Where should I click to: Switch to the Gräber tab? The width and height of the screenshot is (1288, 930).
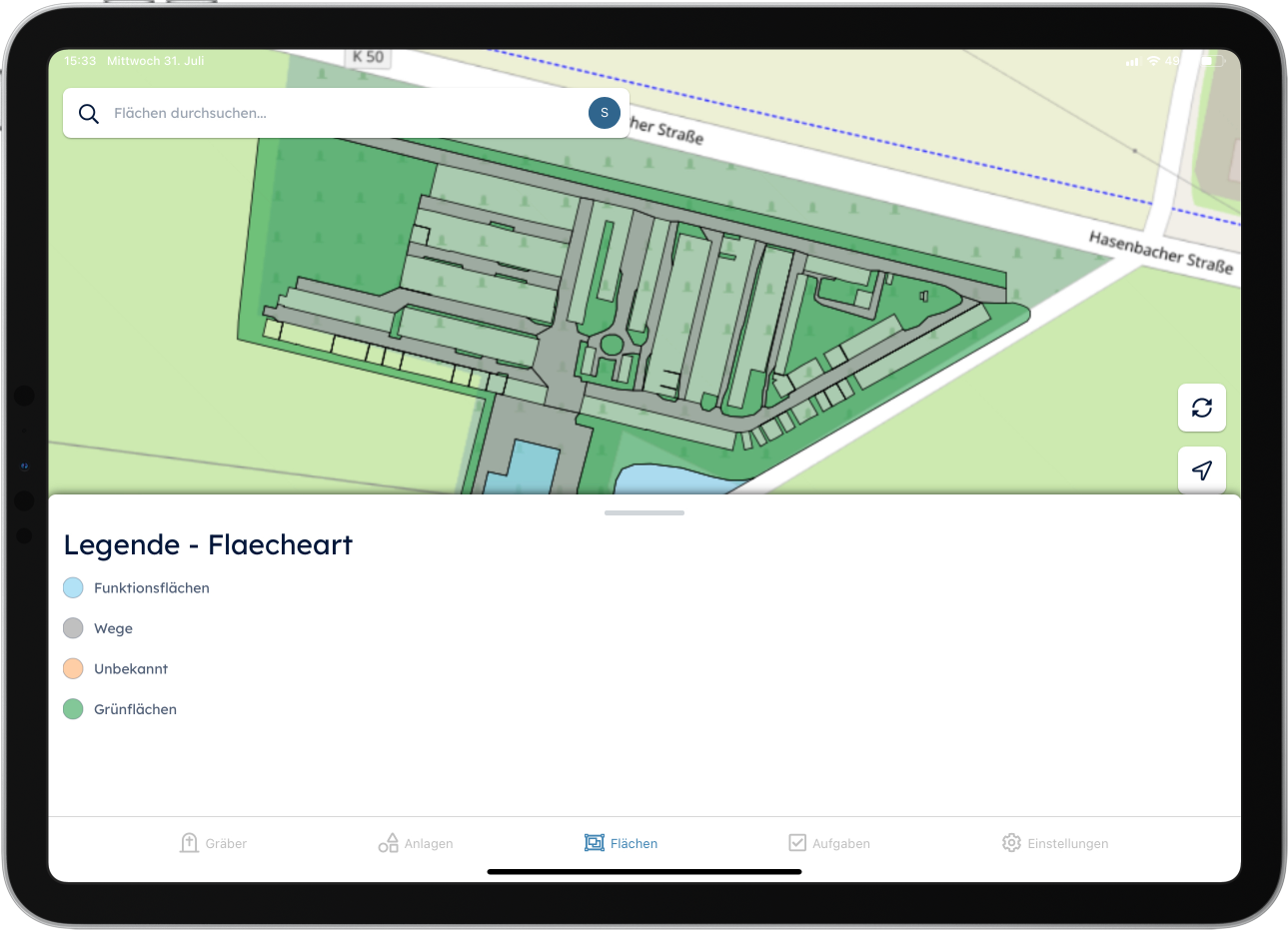226,844
